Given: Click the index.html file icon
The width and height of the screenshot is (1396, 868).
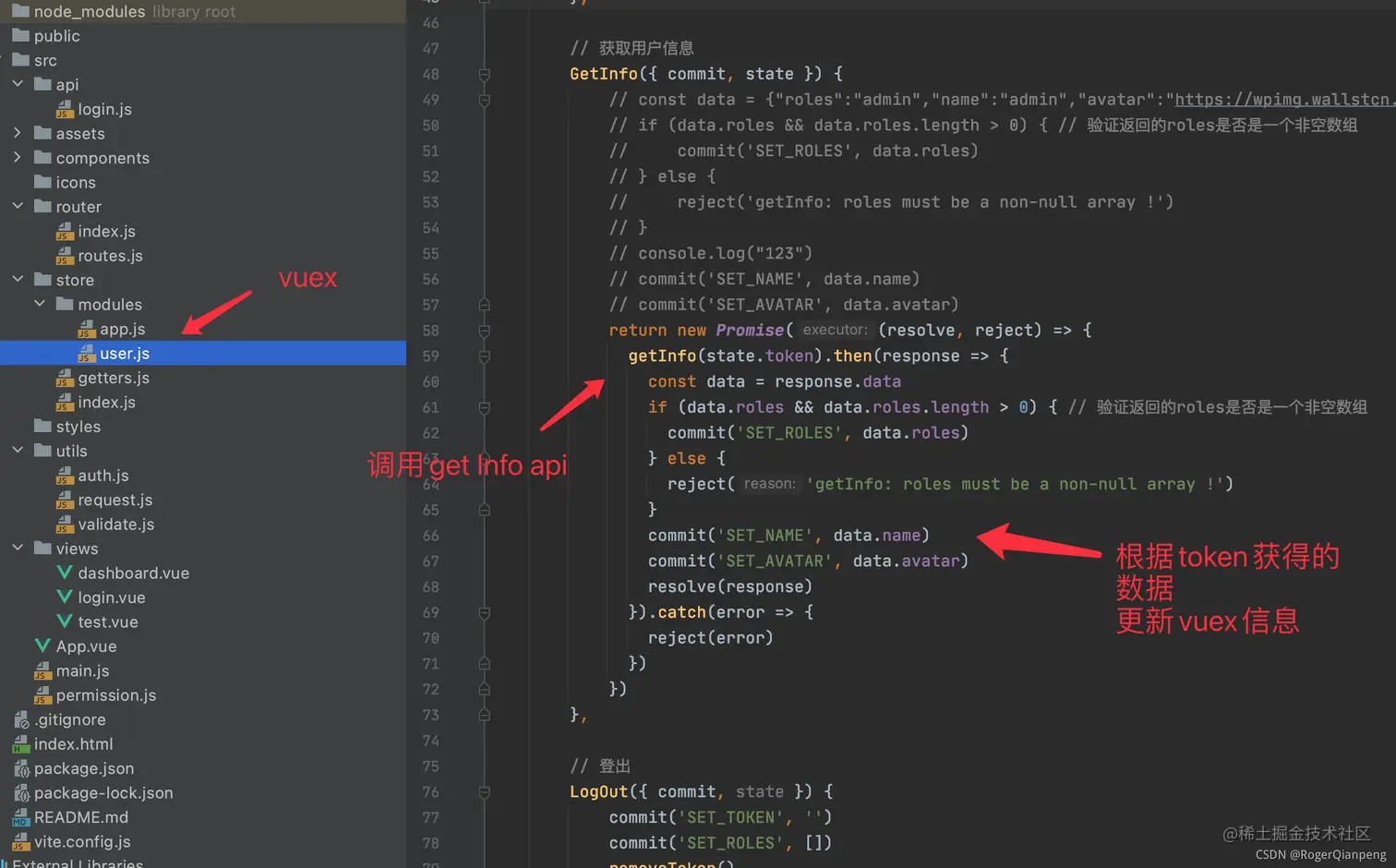Looking at the screenshot, I should [21, 743].
